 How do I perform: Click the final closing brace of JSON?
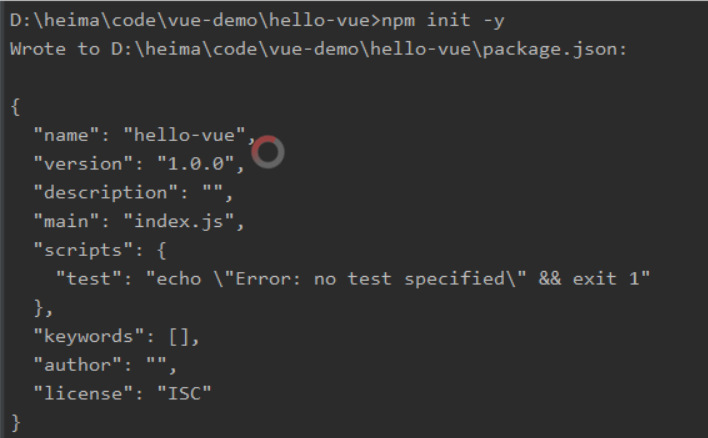coord(16,423)
